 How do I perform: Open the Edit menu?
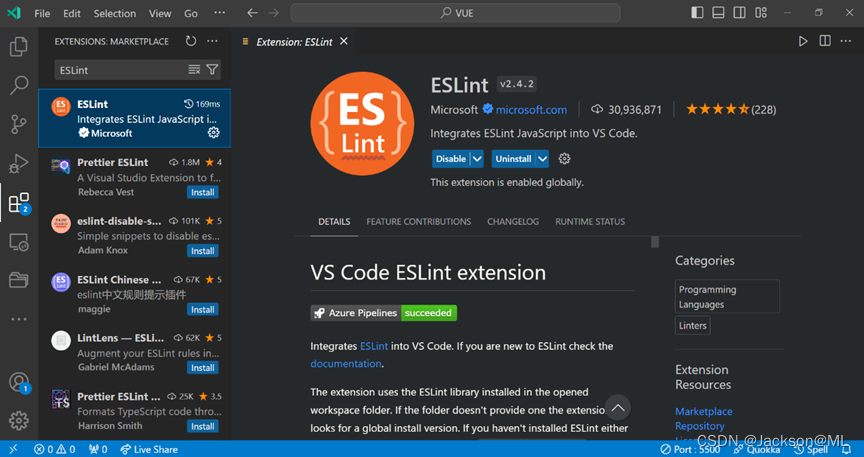72,13
